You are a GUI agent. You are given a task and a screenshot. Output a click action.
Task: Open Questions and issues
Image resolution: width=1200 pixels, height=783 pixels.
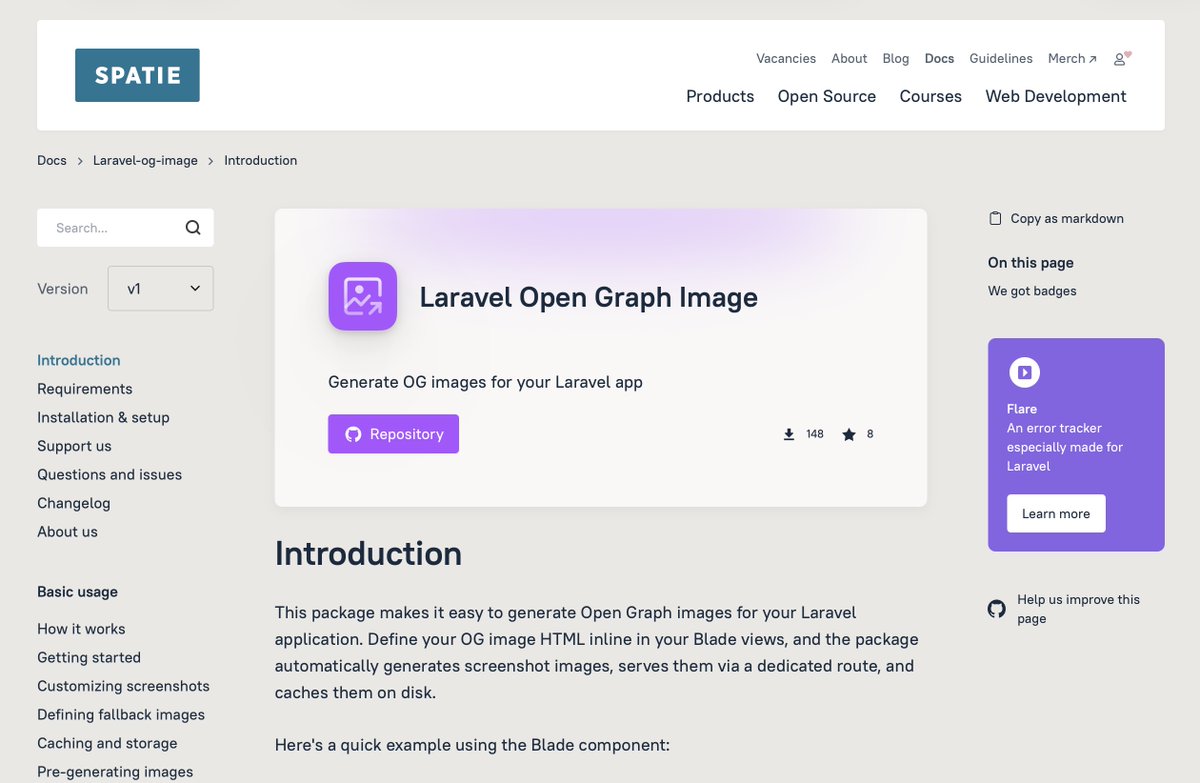(x=110, y=475)
